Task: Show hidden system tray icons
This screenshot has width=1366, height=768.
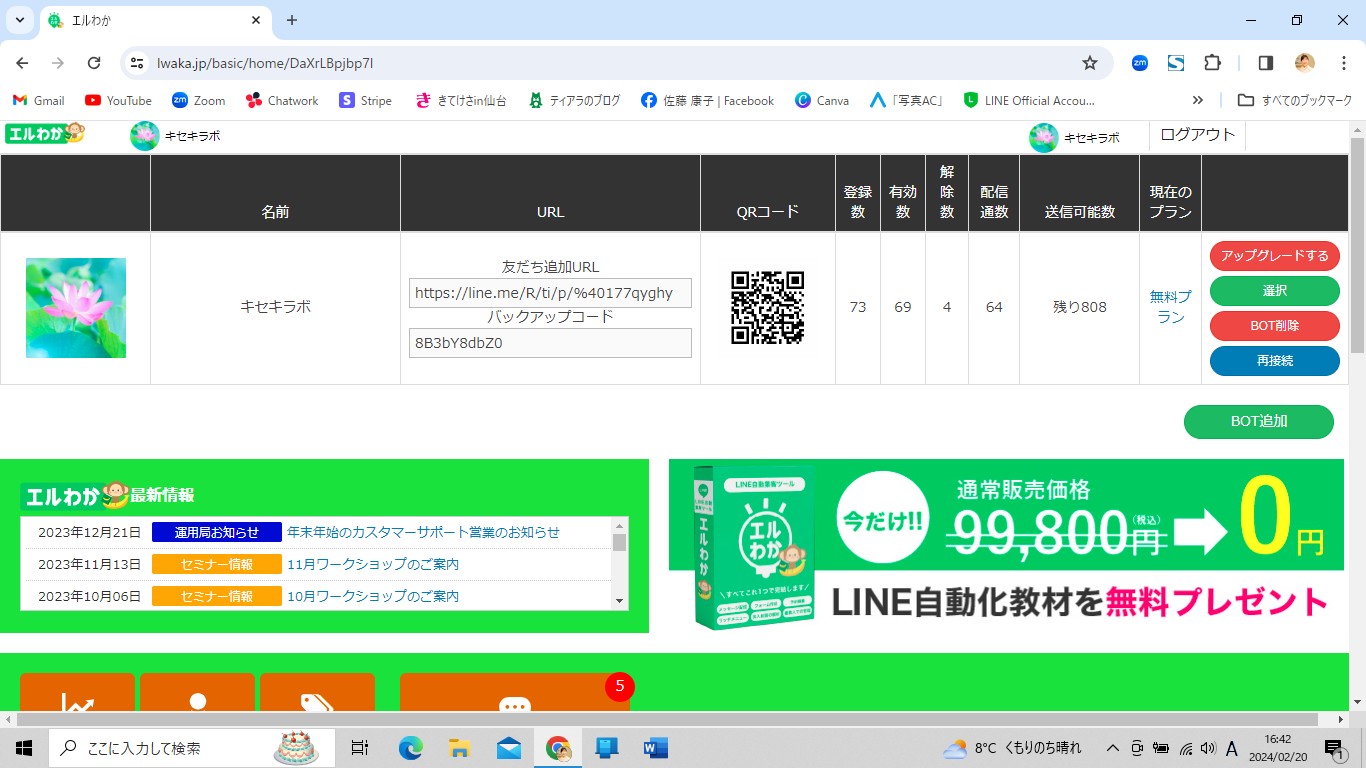Action: [x=1112, y=747]
